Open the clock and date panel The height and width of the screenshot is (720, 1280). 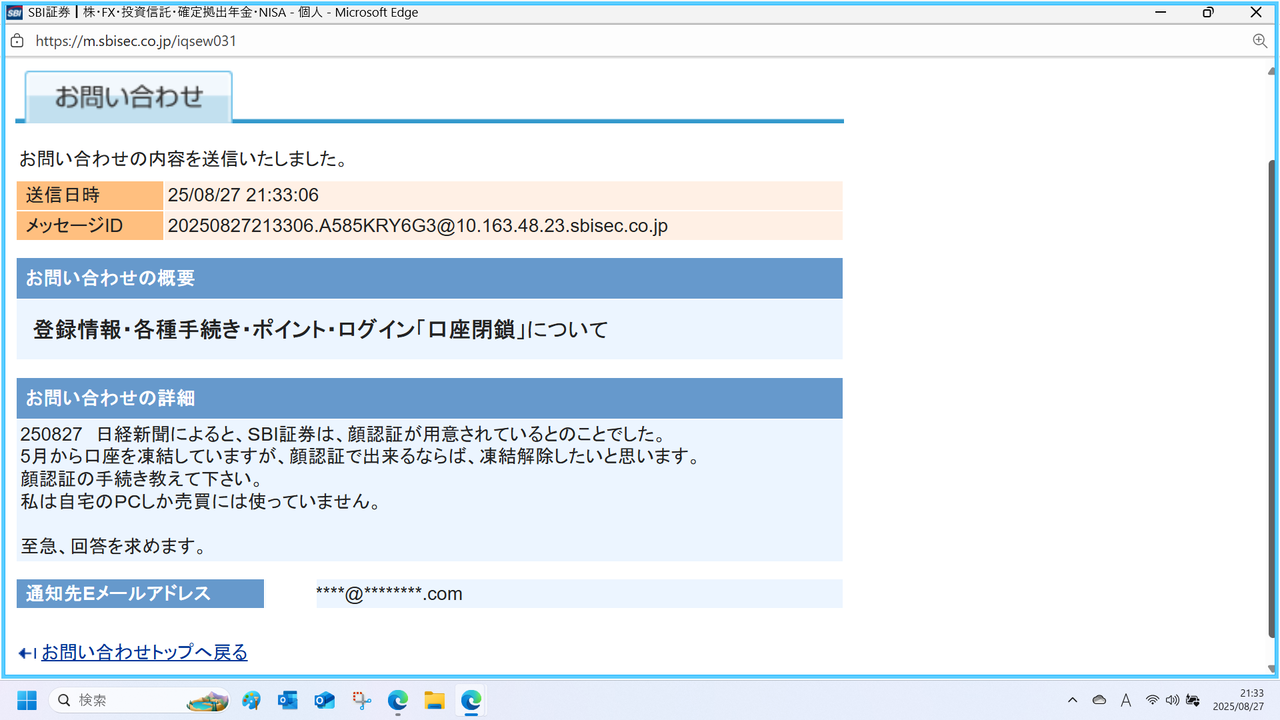pyautogui.click(x=1238, y=700)
